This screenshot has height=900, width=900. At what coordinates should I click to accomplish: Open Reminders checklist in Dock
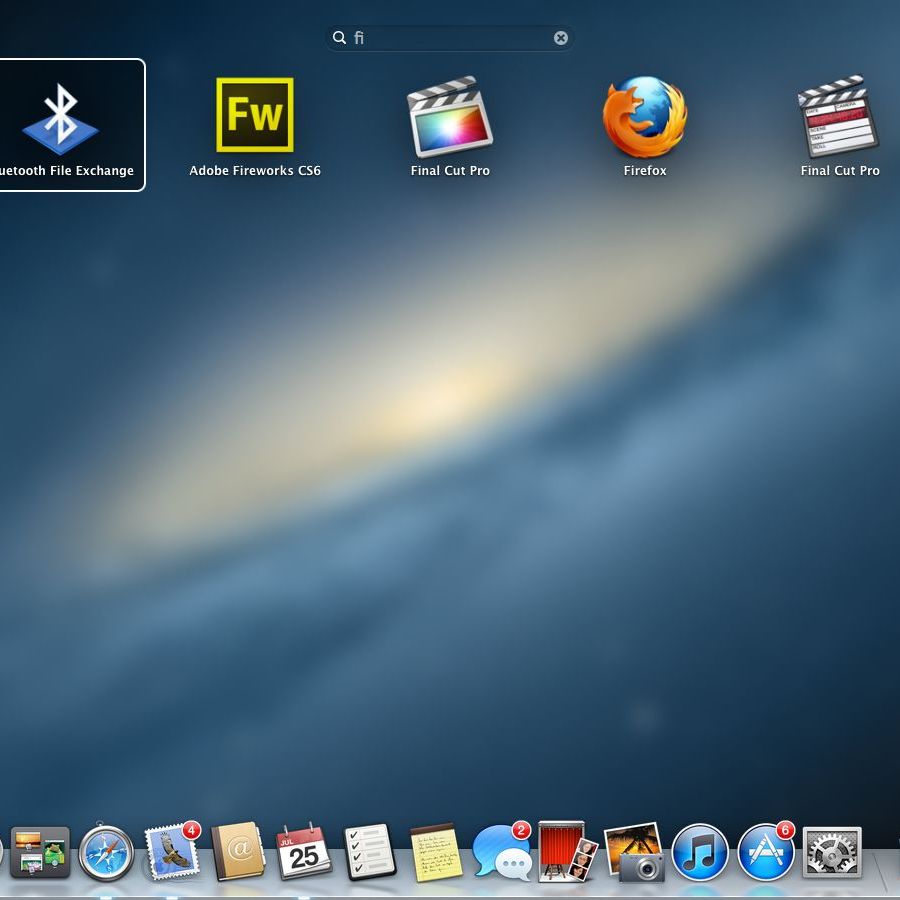pos(370,852)
